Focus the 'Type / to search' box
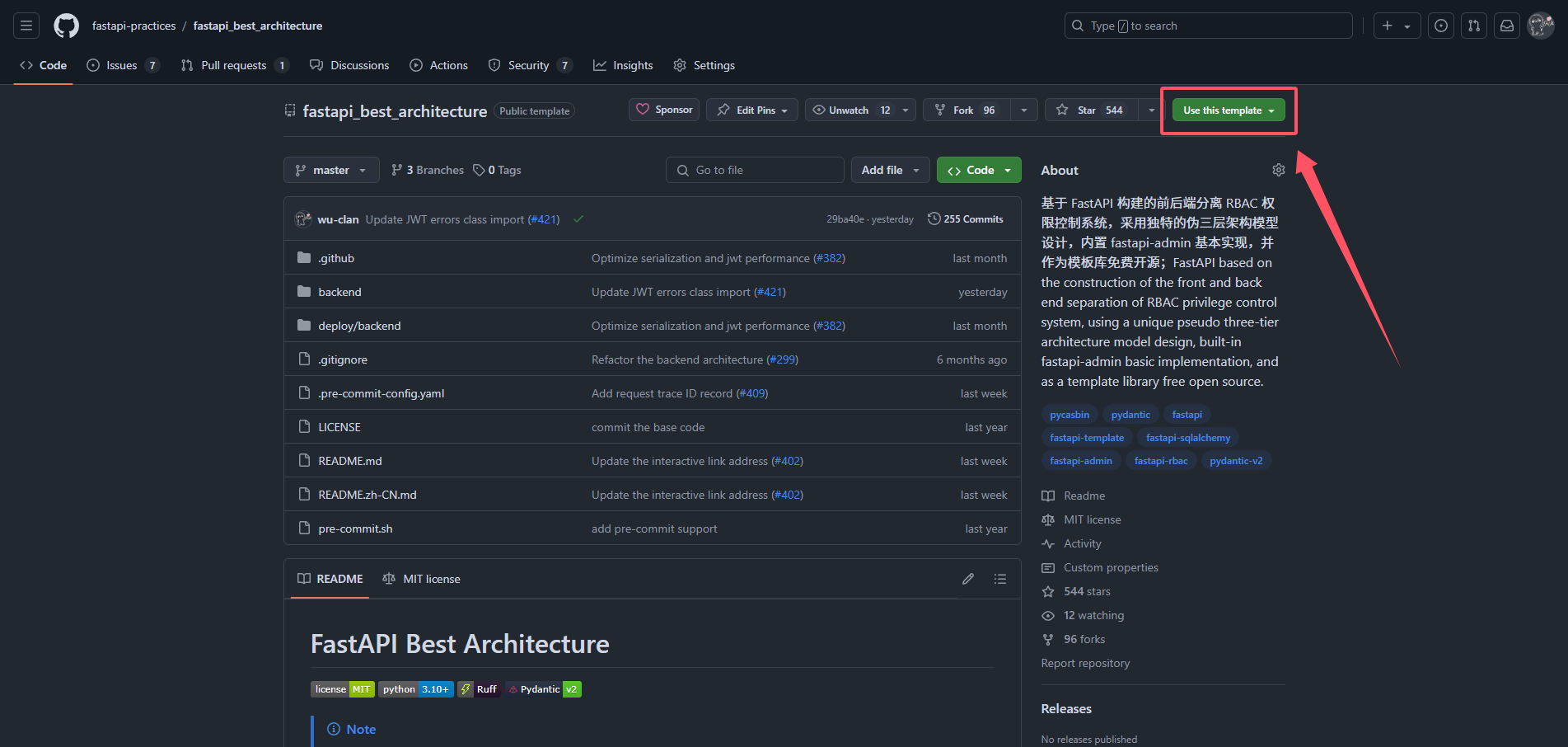 (1208, 26)
